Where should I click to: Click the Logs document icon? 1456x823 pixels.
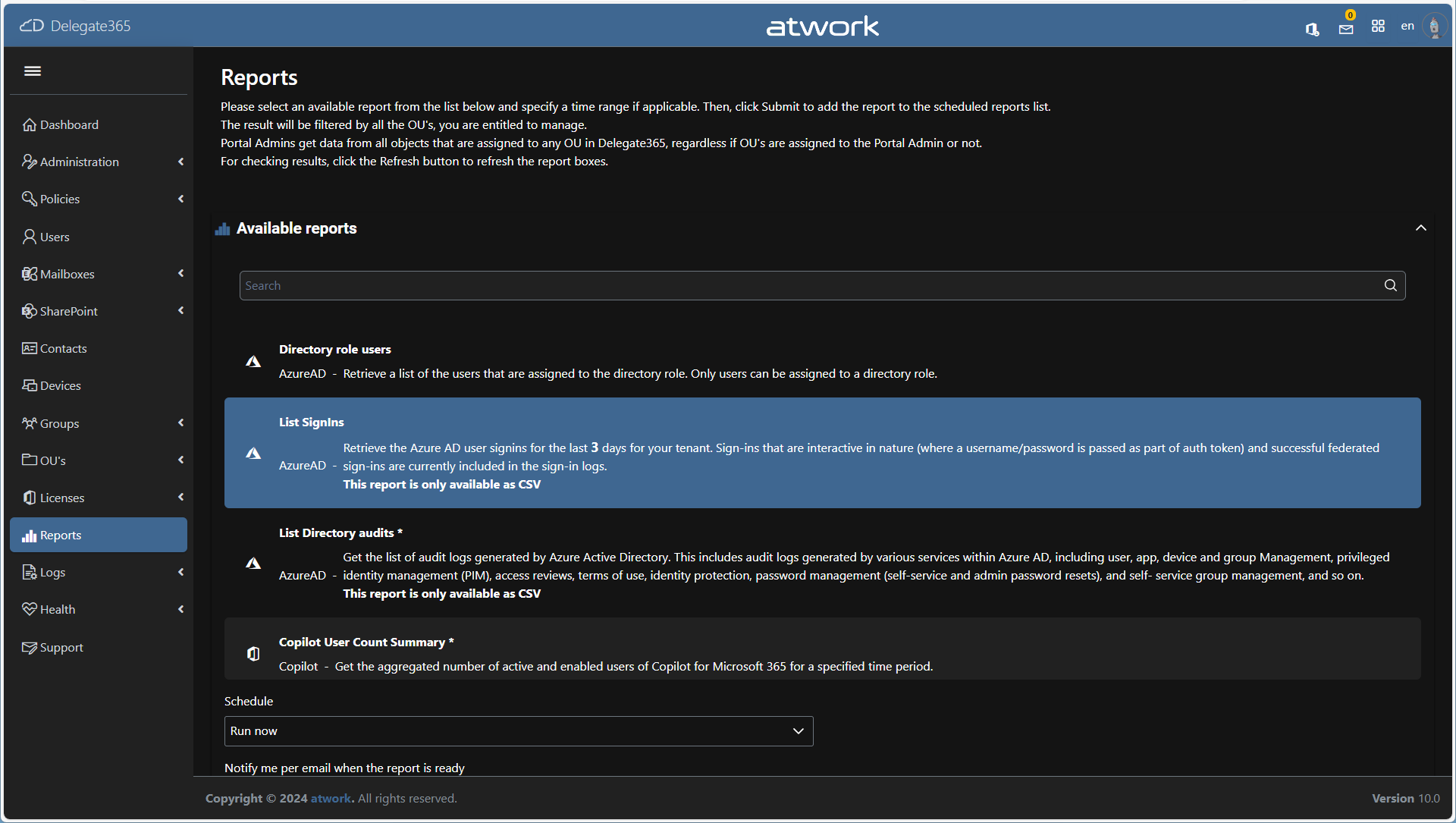pyautogui.click(x=30, y=572)
